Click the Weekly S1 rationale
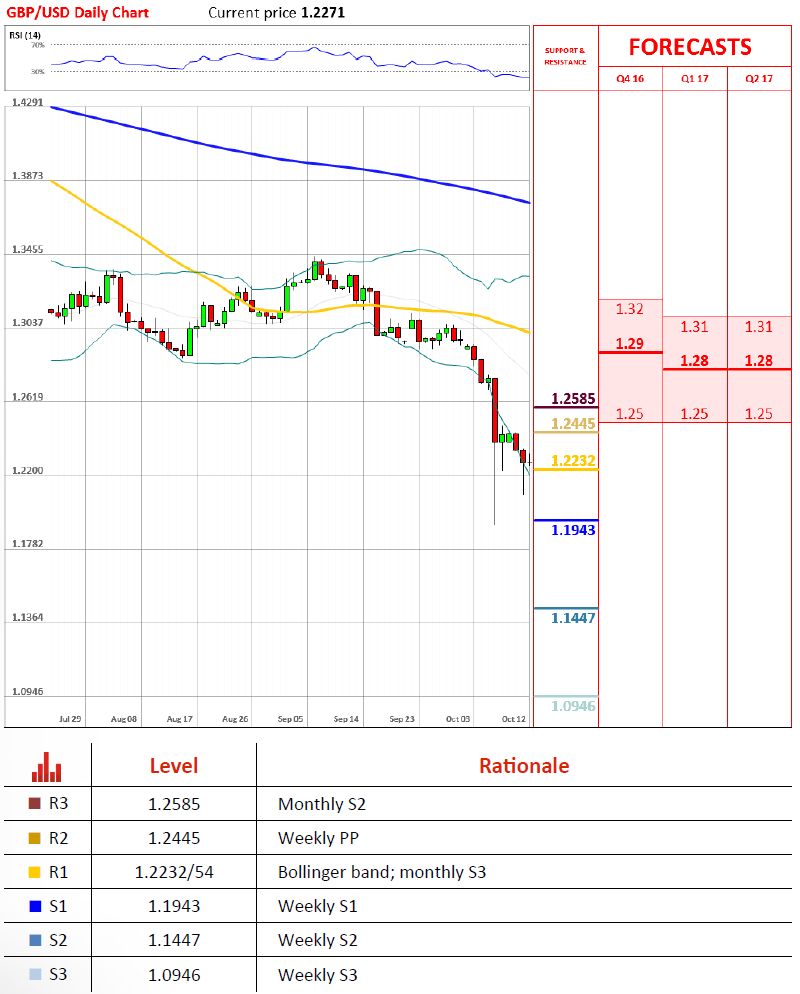Image resolution: width=800 pixels, height=994 pixels. click(318, 907)
